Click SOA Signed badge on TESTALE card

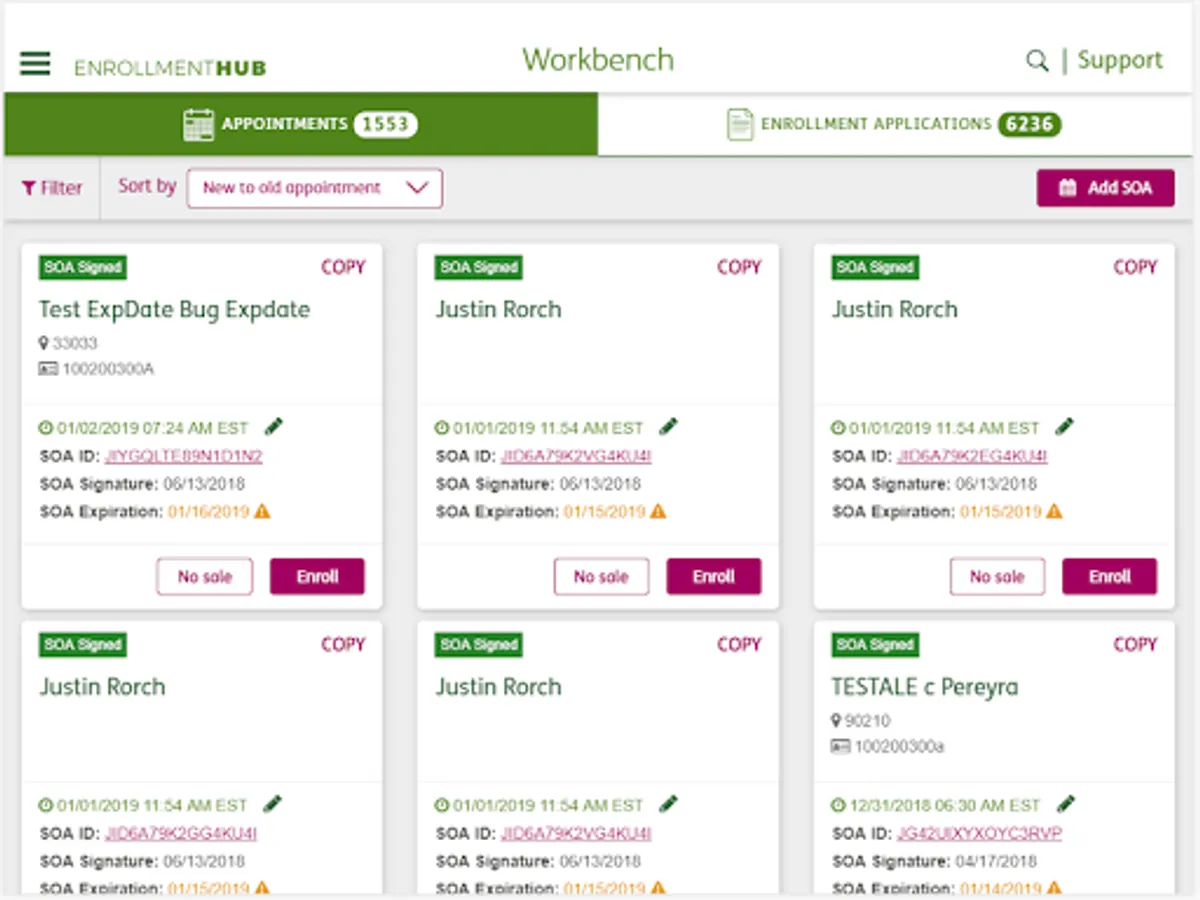click(x=875, y=645)
